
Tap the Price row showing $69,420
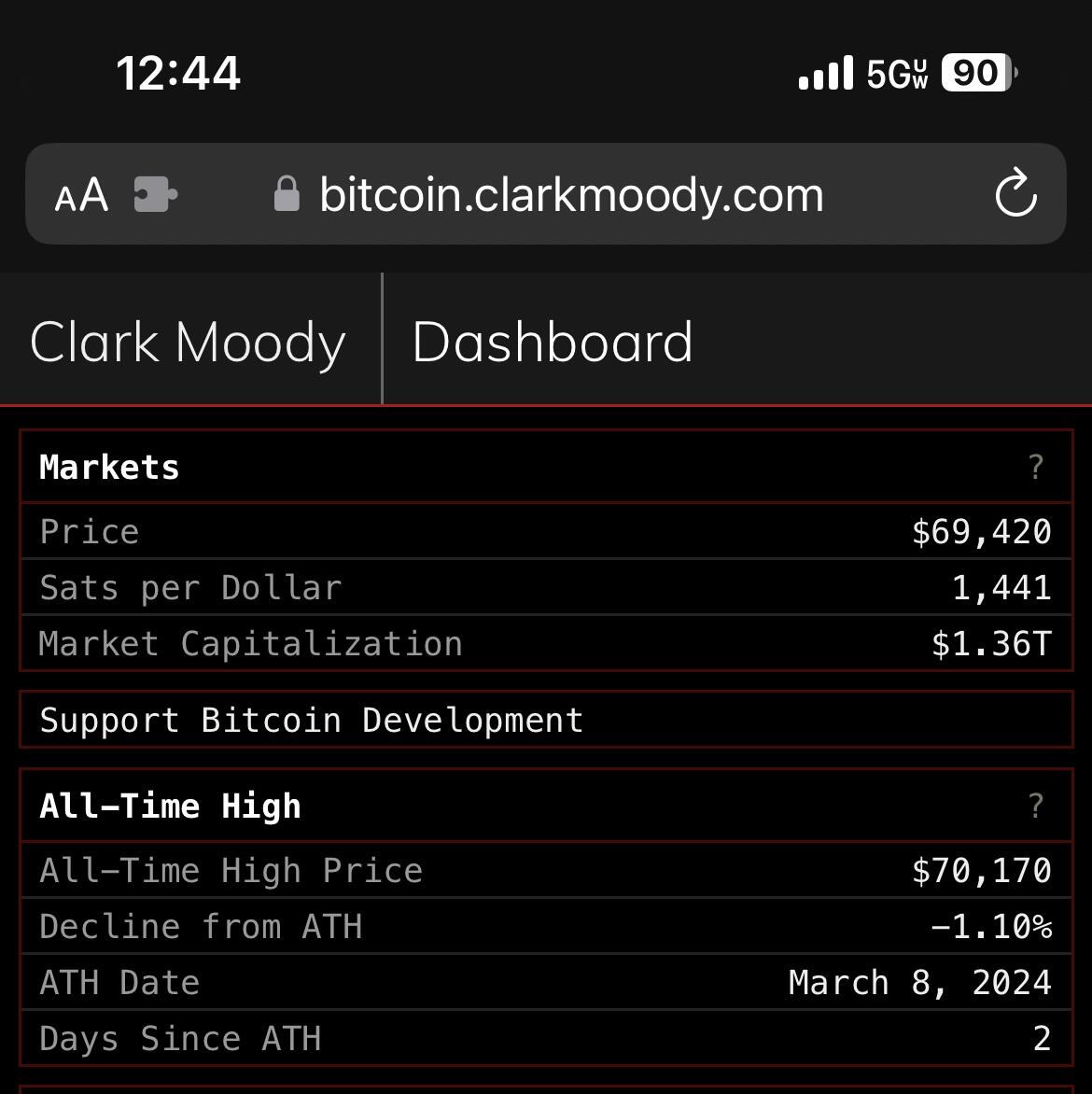[x=546, y=531]
